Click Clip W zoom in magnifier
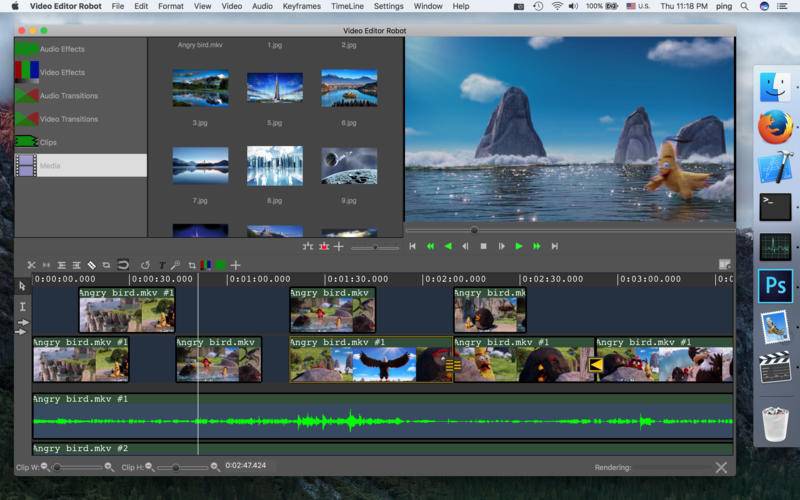This screenshot has height=500, width=800. point(109,467)
